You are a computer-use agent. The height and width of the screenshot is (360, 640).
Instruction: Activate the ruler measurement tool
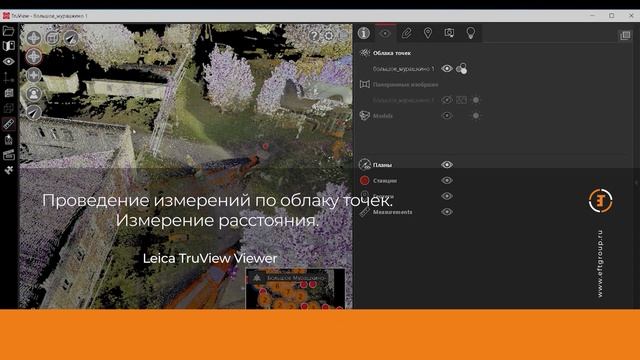[9, 124]
